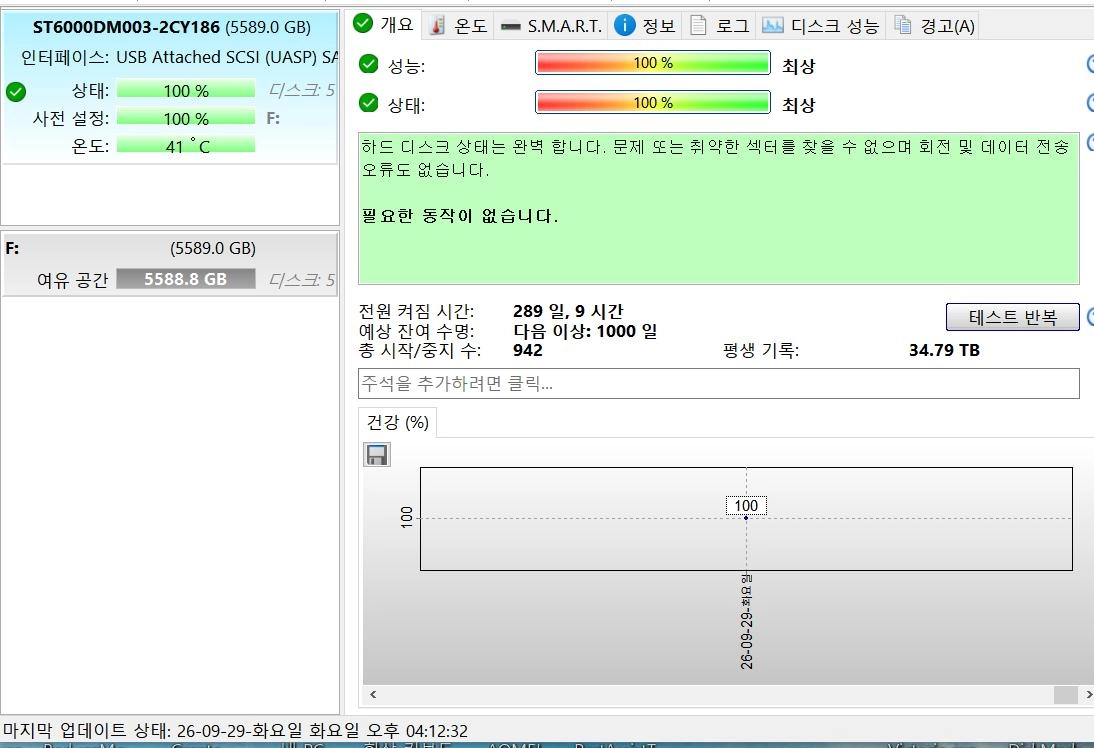Click the chart icon on 디스크 성능 tab
This screenshot has width=1094, height=748.
[772, 26]
